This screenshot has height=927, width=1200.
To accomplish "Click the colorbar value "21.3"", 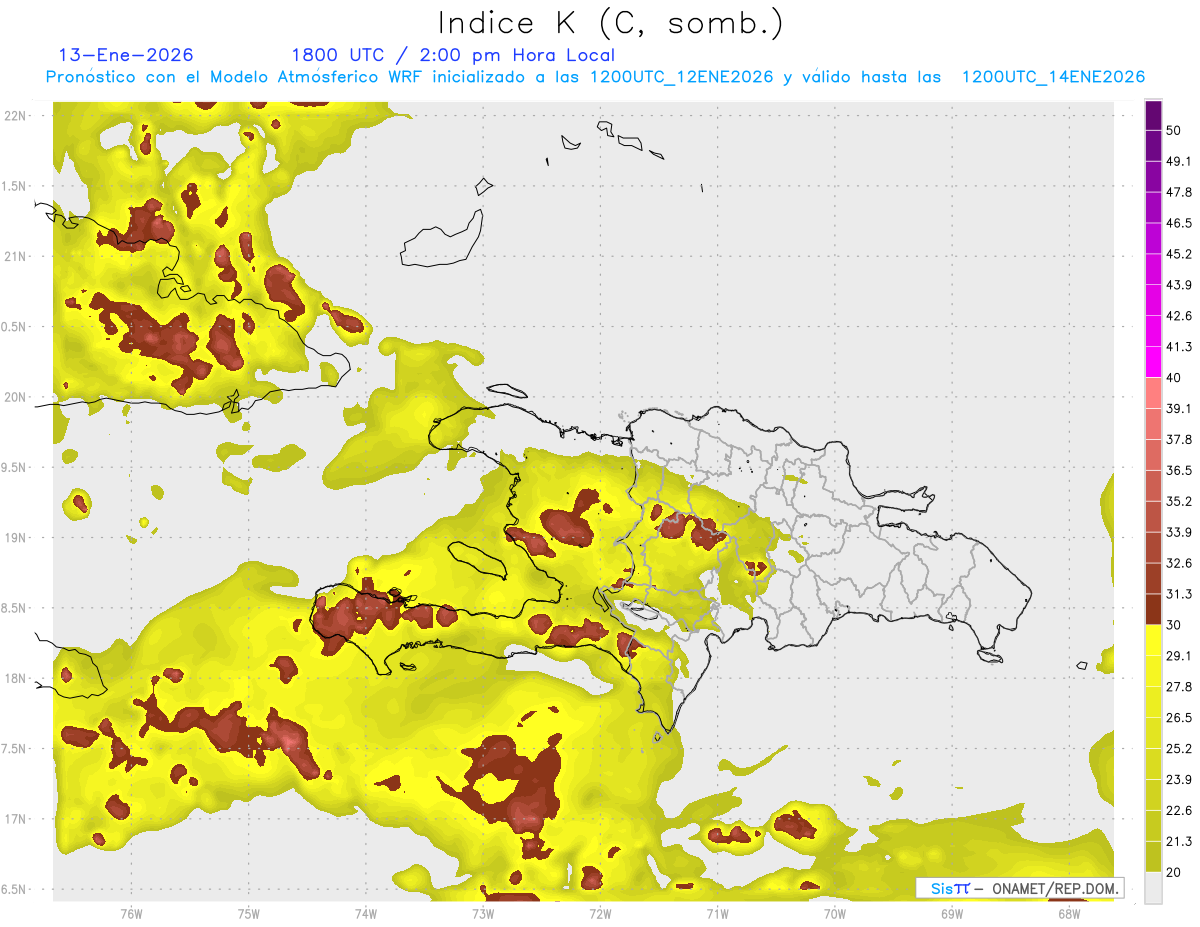I will [x=1179, y=842].
